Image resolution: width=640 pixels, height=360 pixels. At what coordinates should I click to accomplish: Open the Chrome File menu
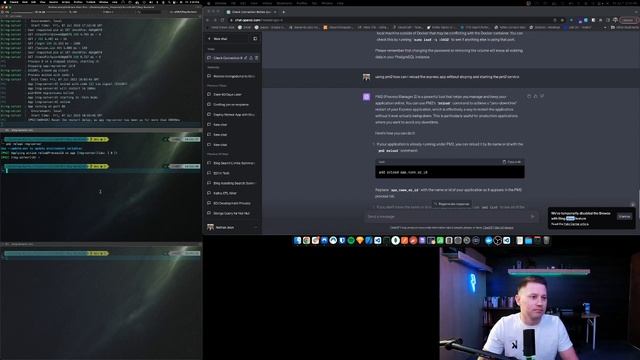coord(233,3)
